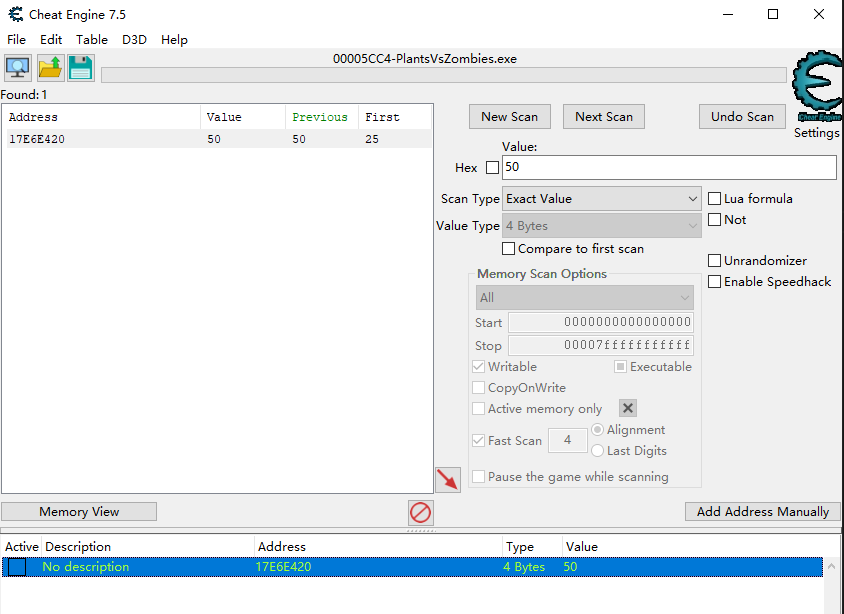Image resolution: width=844 pixels, height=614 pixels.
Task: Click the X beside Active memory only
Action: coord(628,408)
